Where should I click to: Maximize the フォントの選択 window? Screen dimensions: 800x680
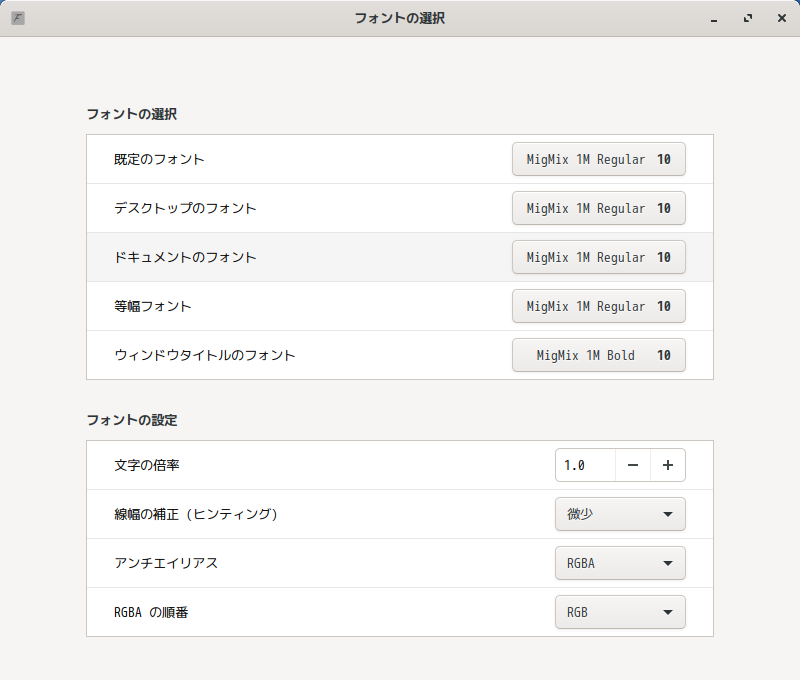tap(748, 18)
